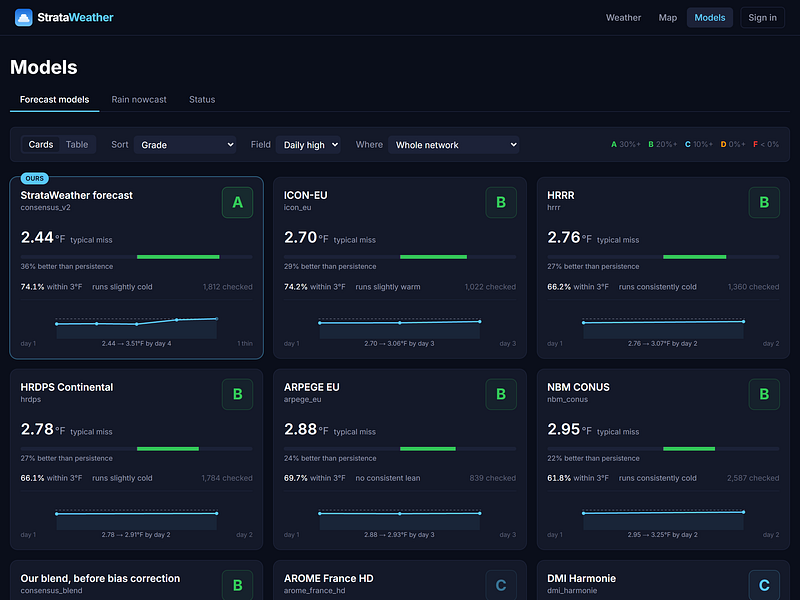Viewport: 800px width, 600px height.
Task: Switch to the Rain nowcast tab
Action: [139, 99]
